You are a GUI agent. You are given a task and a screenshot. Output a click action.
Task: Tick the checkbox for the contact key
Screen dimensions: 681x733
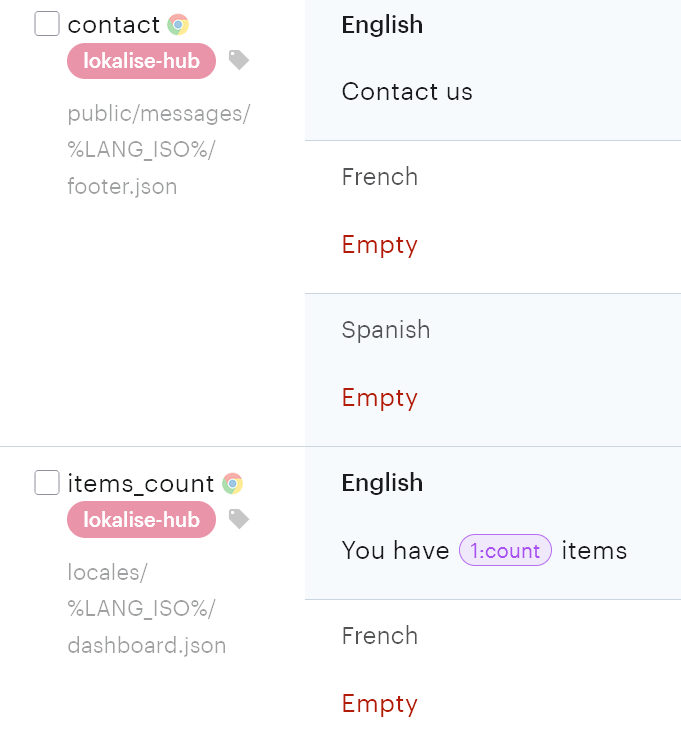pyautogui.click(x=47, y=24)
